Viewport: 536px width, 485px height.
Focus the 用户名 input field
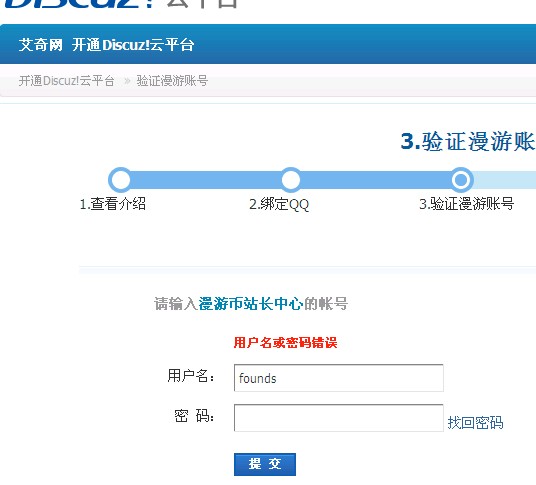coord(338,378)
